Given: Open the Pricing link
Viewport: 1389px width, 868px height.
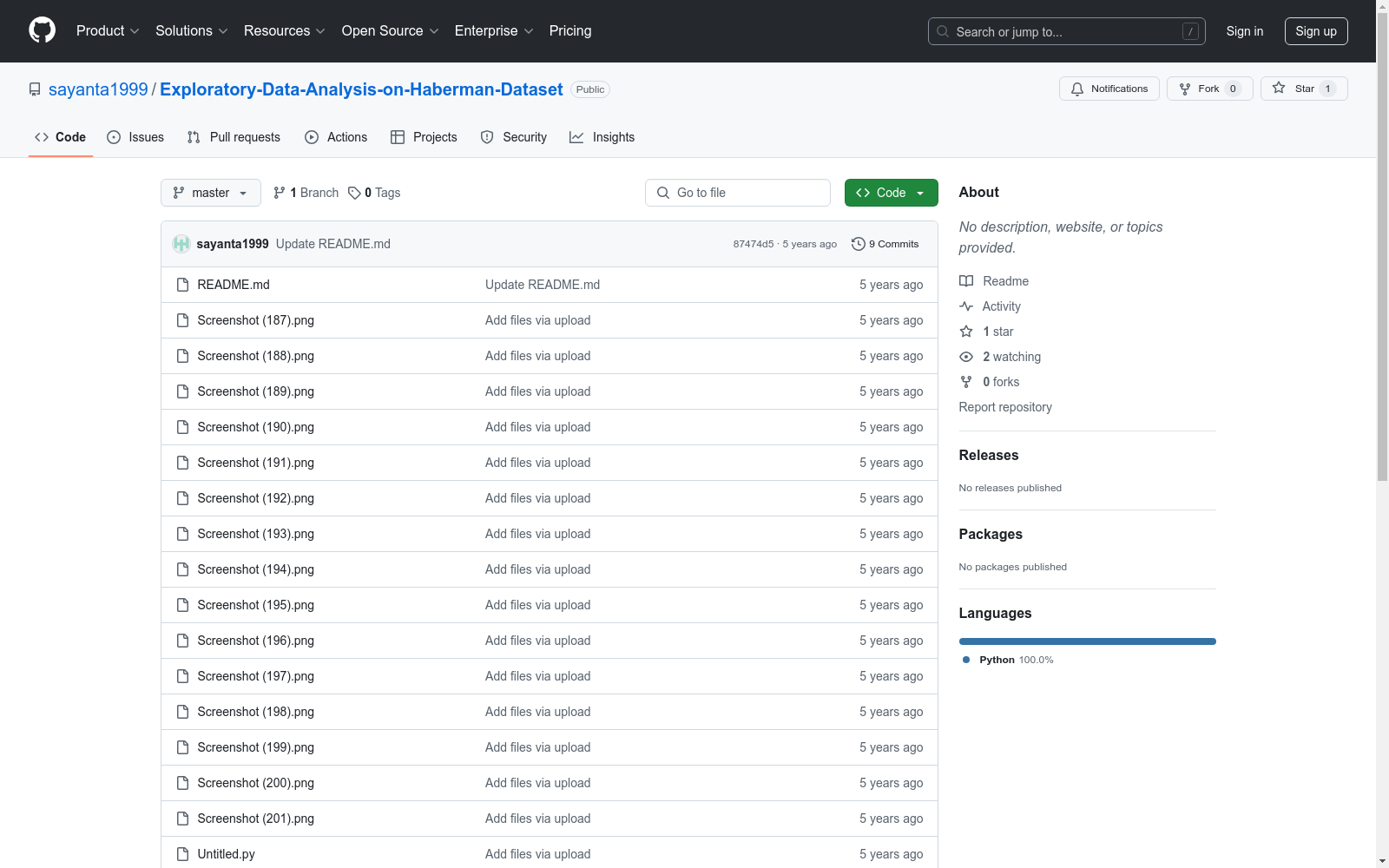Looking at the screenshot, I should pos(570,31).
